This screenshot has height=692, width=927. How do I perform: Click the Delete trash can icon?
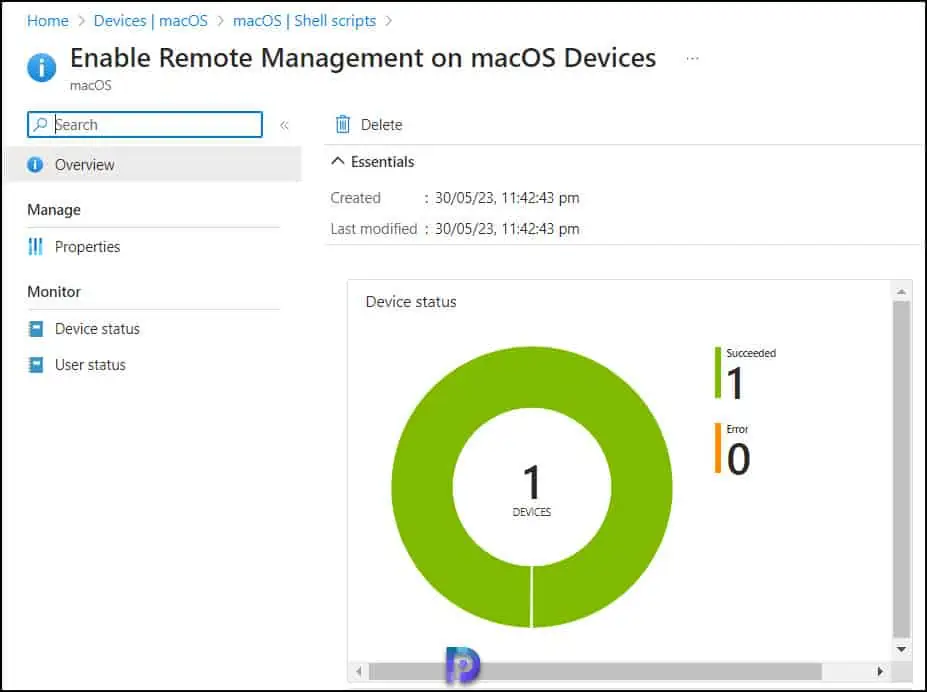tap(343, 124)
